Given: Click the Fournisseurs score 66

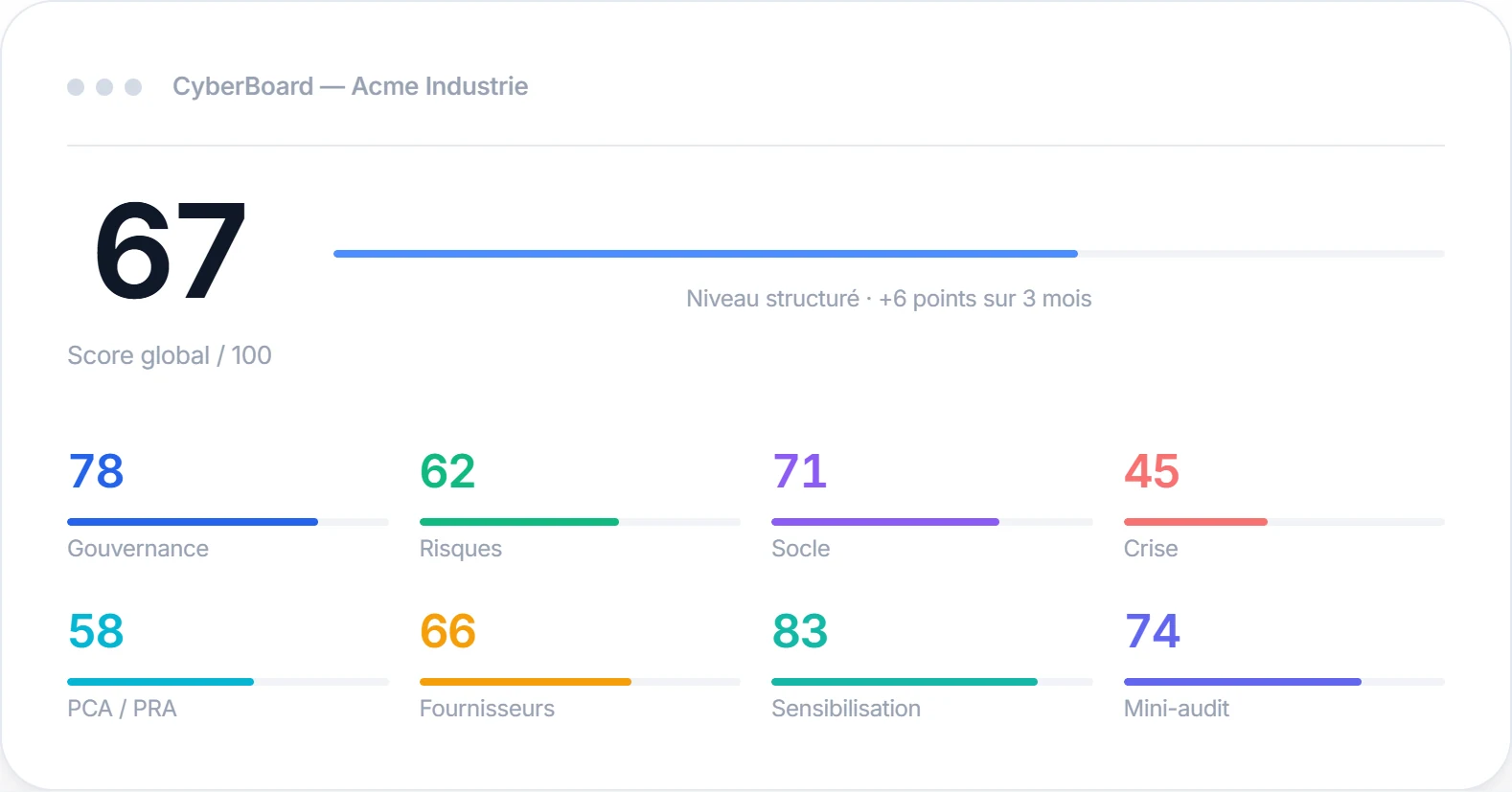Looking at the screenshot, I should tap(447, 631).
